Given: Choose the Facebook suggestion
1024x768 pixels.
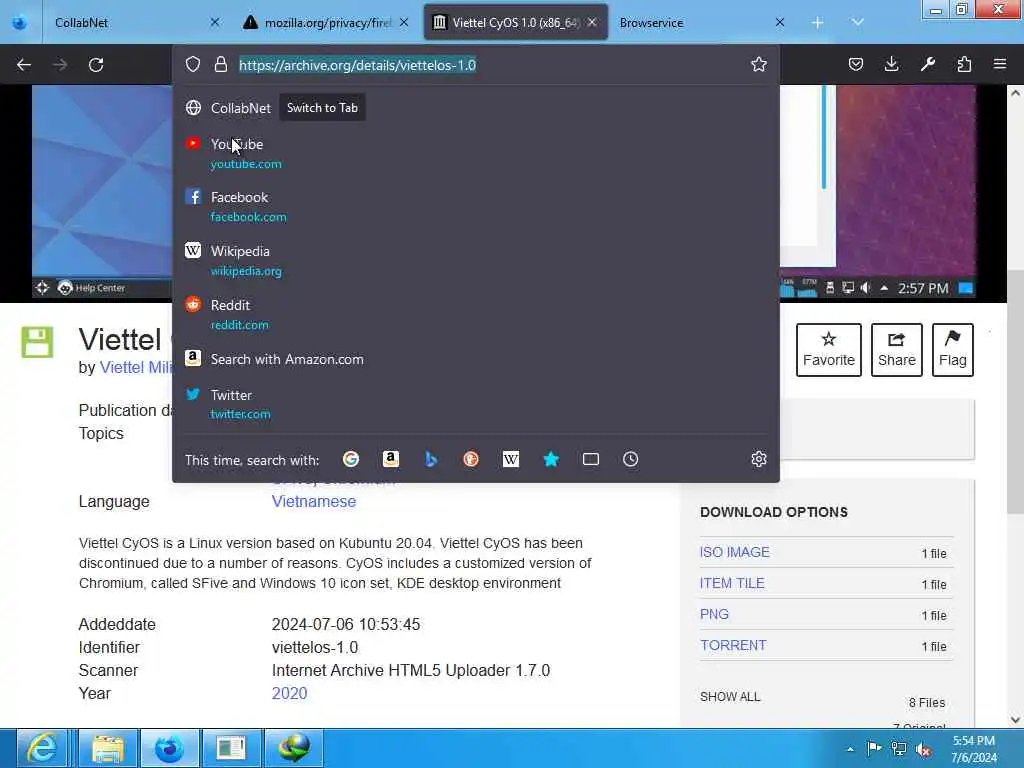Looking at the screenshot, I should (x=475, y=206).
